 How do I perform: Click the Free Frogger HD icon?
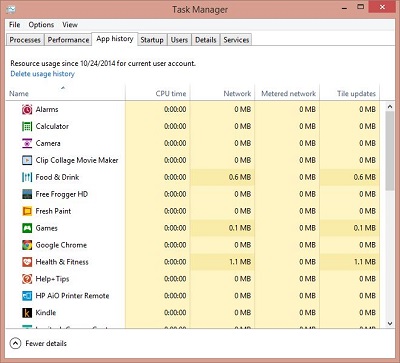coord(27,194)
